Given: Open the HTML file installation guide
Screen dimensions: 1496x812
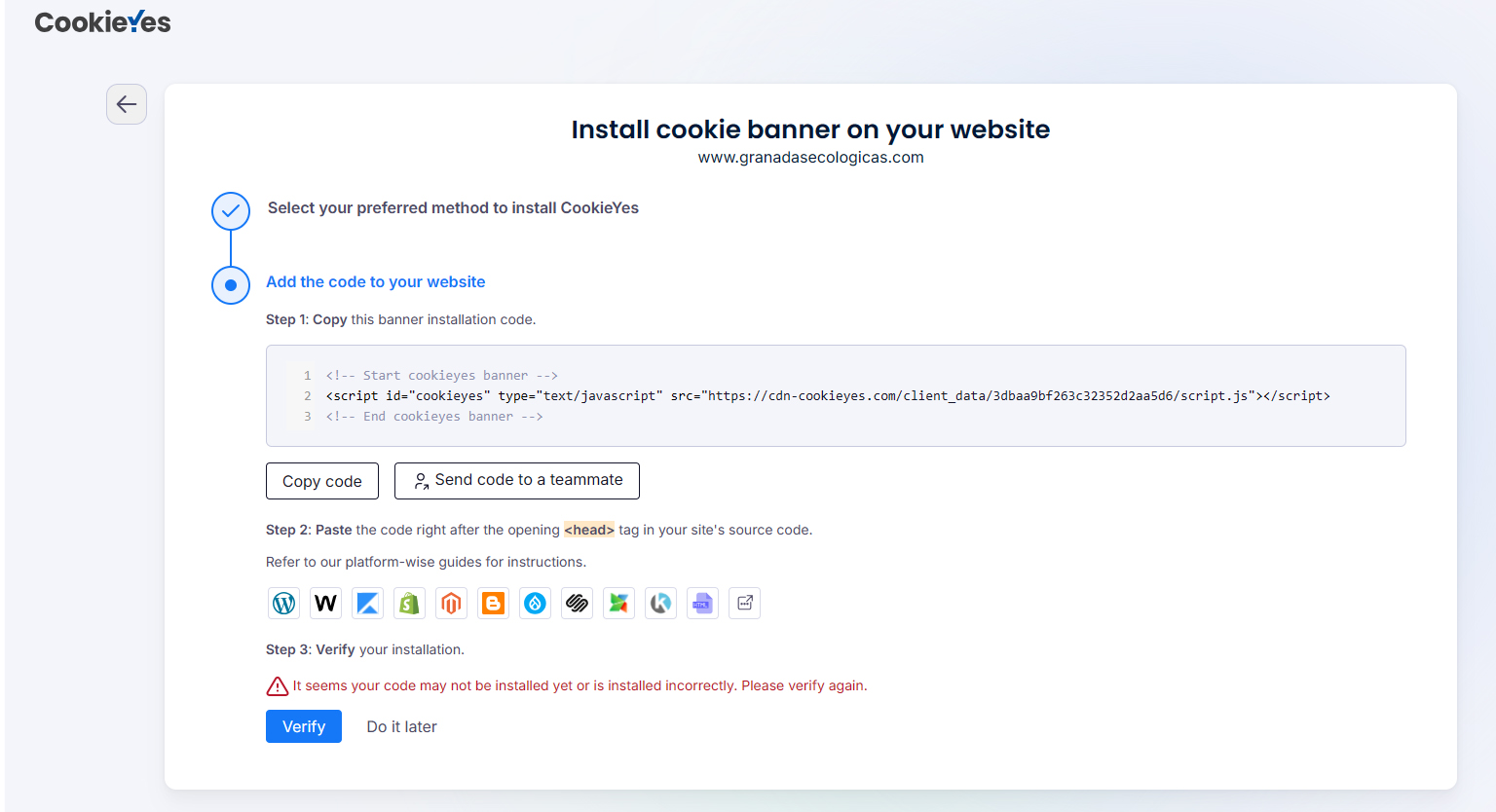Looking at the screenshot, I should tap(702, 604).
